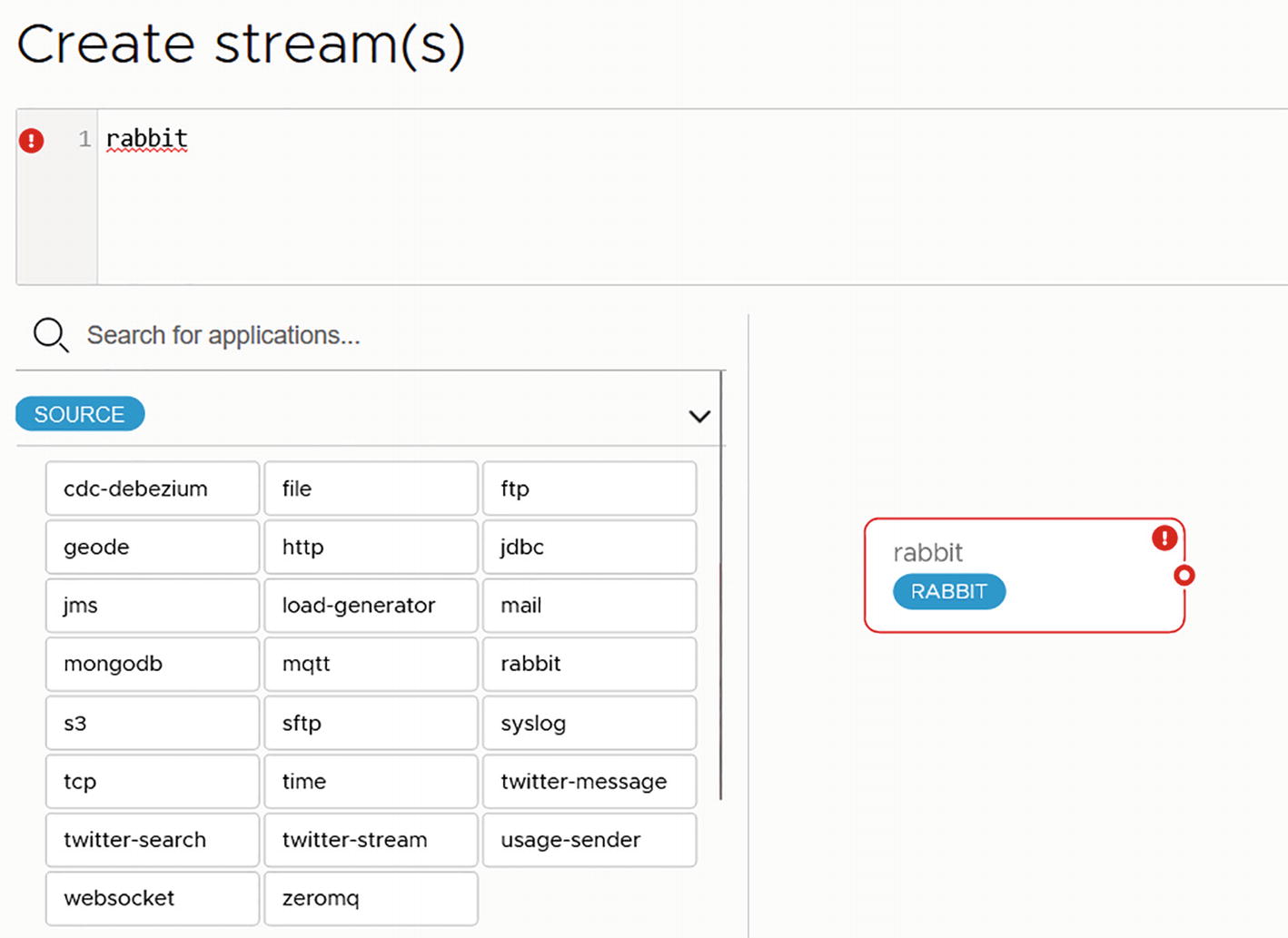Select the SOURCE category badge
The width and height of the screenshot is (1288, 938).
coord(80,414)
